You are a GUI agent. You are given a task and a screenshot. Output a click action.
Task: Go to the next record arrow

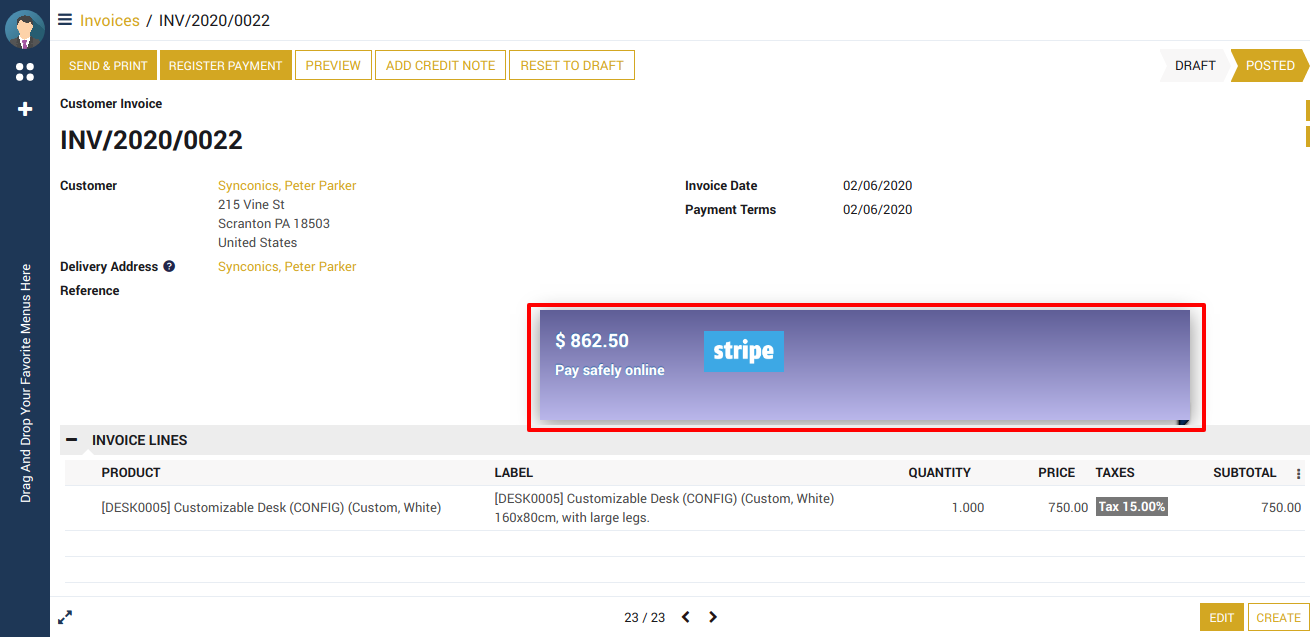point(713,617)
